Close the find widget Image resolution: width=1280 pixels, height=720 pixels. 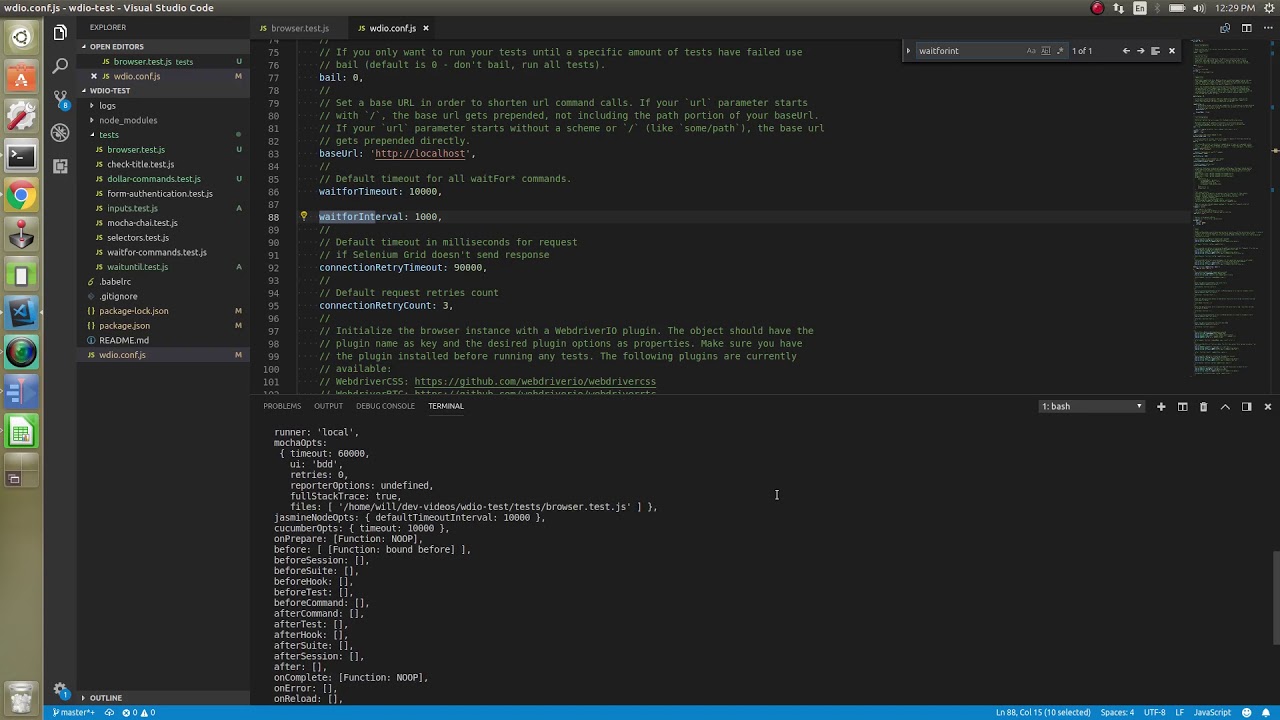pos(1172,51)
